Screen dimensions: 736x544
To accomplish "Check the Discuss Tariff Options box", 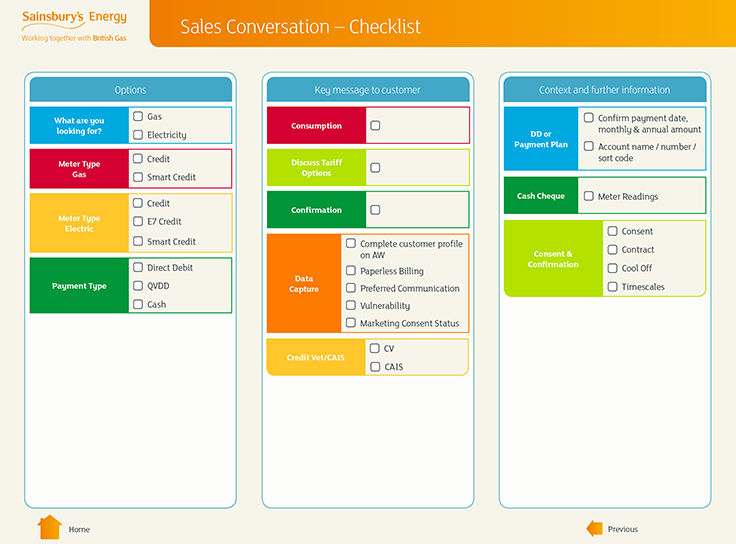I will [x=375, y=168].
